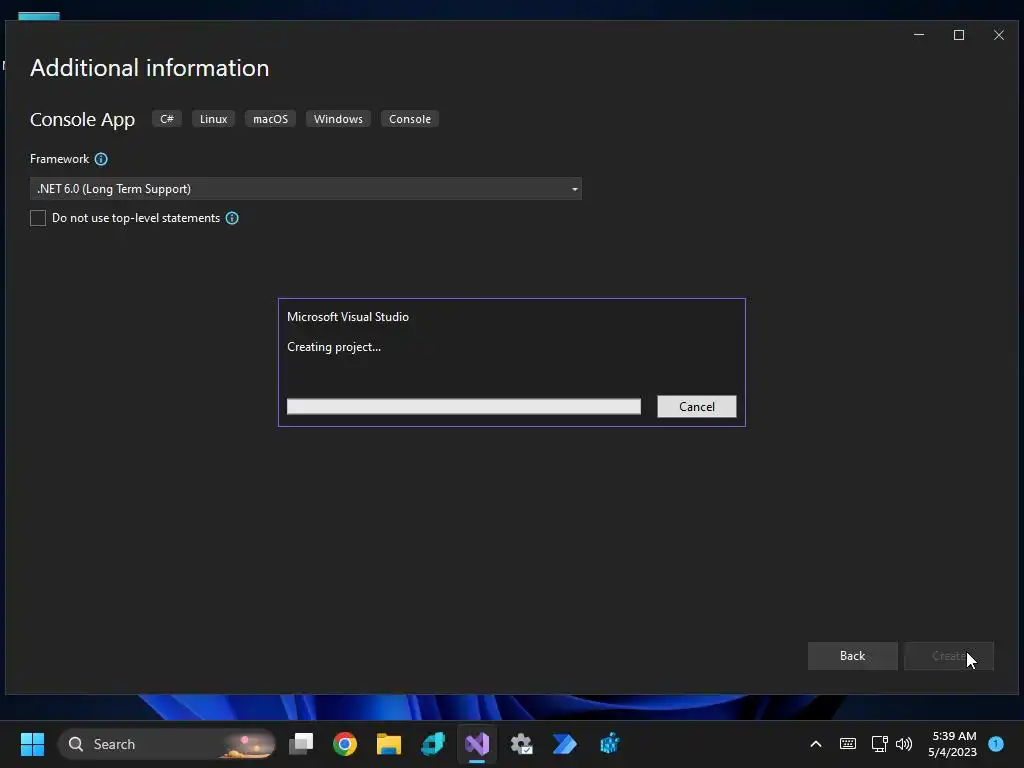Viewport: 1024px width, 768px height.
Task: Open the teal app next to File Explorer
Action: click(x=433, y=744)
